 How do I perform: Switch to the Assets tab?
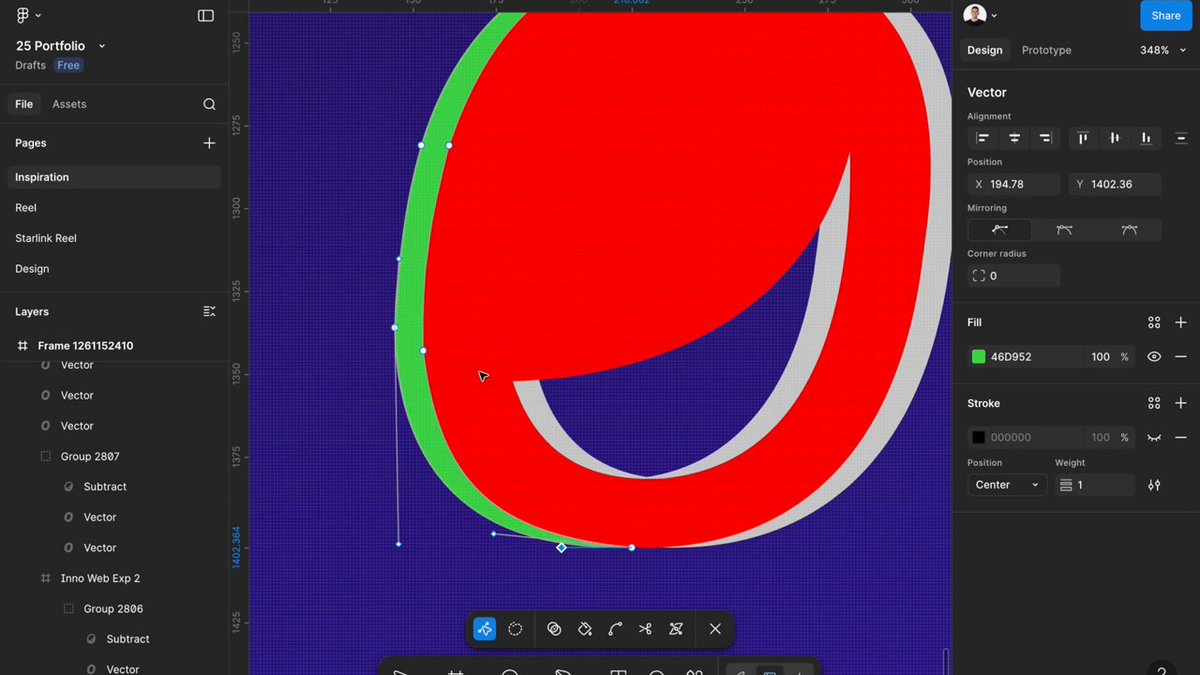(69, 104)
